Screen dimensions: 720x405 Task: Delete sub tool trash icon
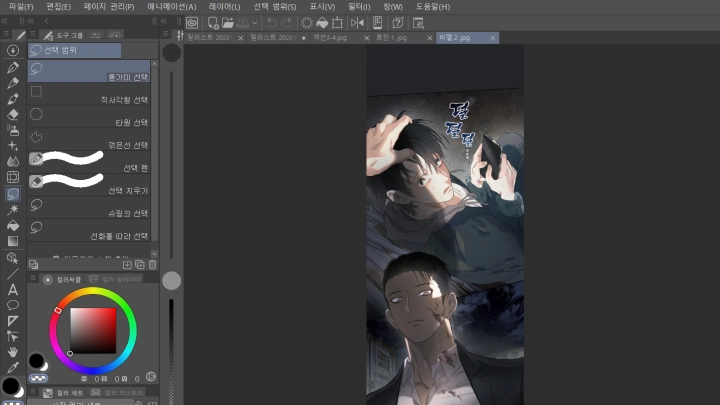pos(152,264)
